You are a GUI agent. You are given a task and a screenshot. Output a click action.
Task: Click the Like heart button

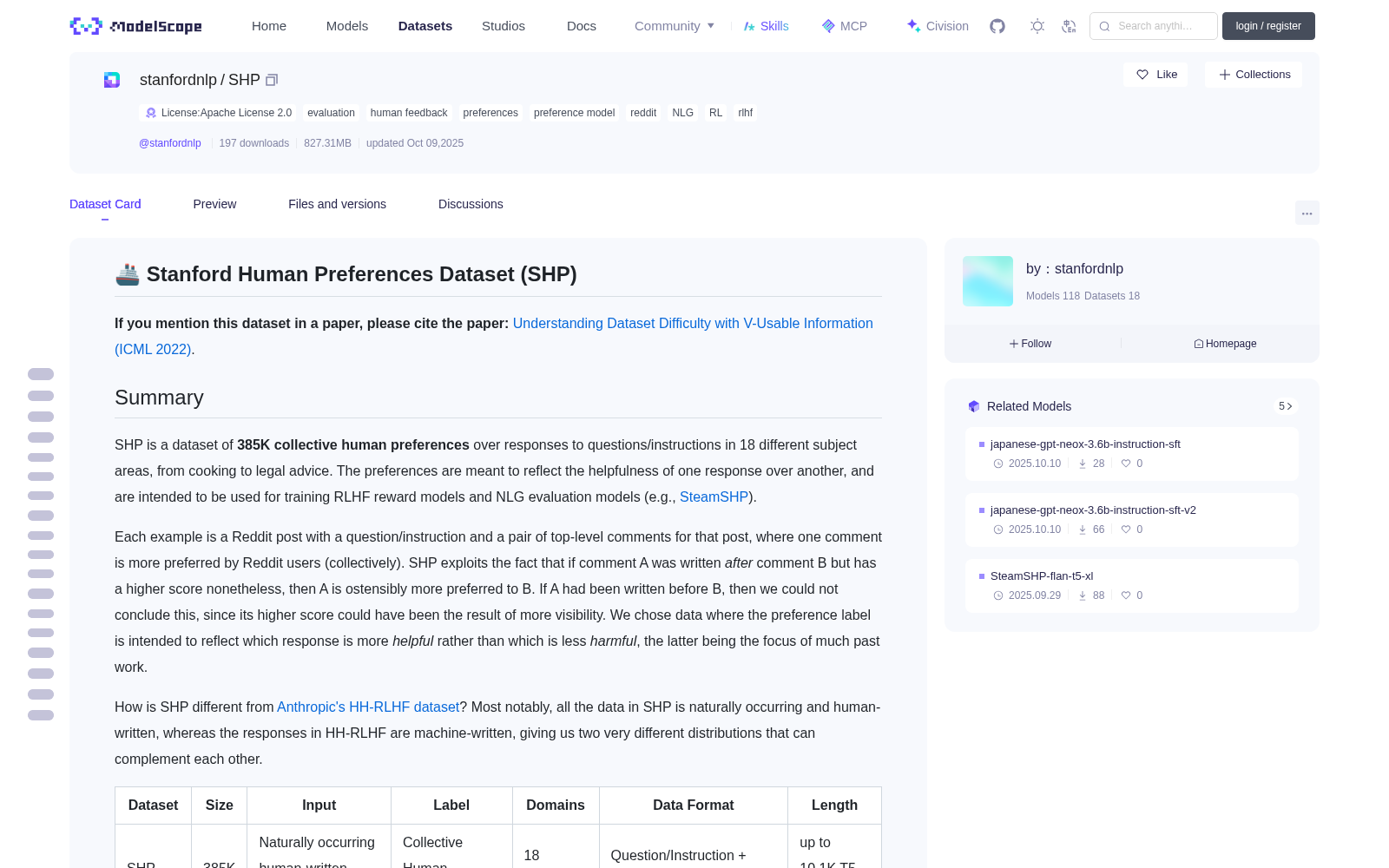(1155, 75)
